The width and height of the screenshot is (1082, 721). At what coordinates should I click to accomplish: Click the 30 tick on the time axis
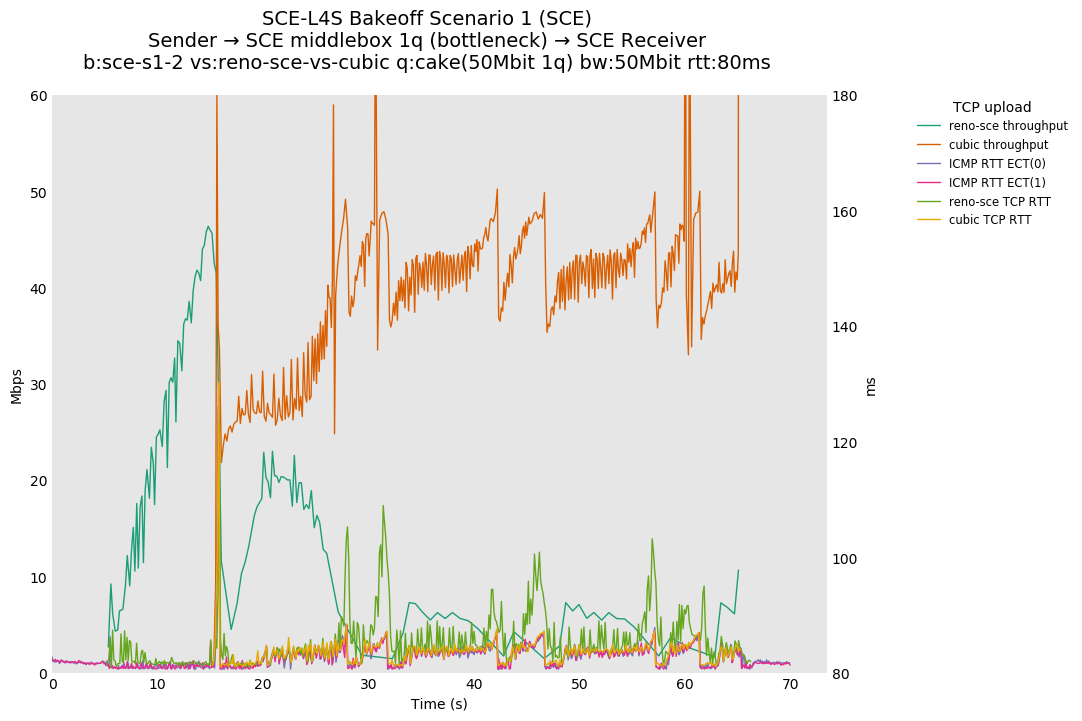368,684
